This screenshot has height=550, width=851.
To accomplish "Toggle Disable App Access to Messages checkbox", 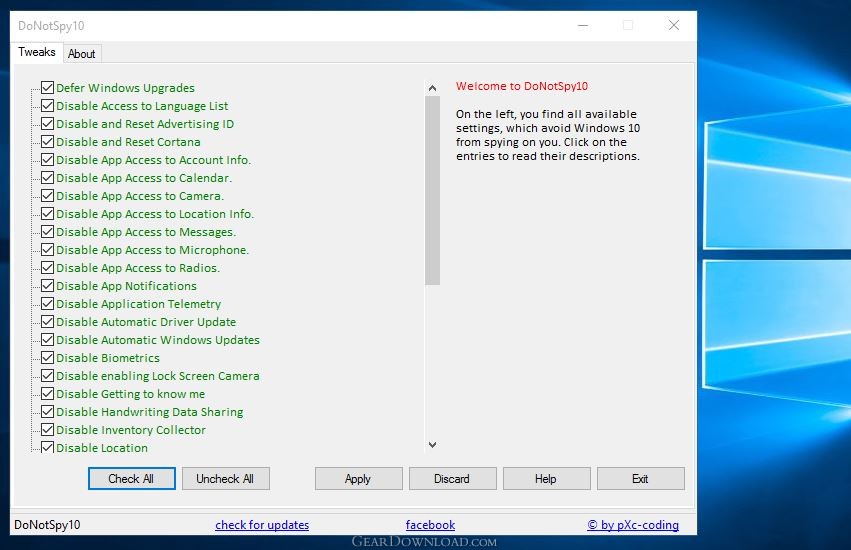I will [x=48, y=231].
